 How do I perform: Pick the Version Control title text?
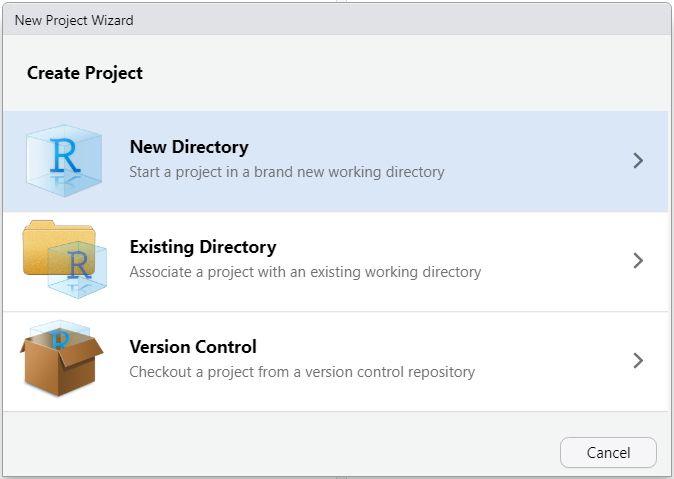193,347
